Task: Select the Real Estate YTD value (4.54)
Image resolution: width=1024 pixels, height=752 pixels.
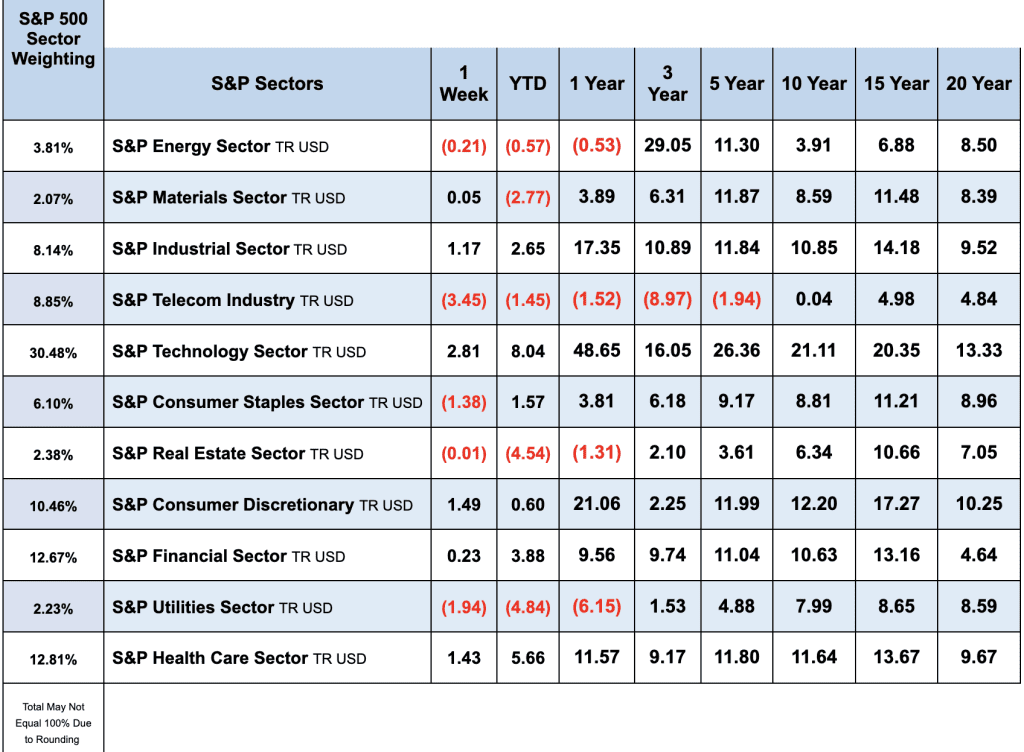Action: [528, 453]
